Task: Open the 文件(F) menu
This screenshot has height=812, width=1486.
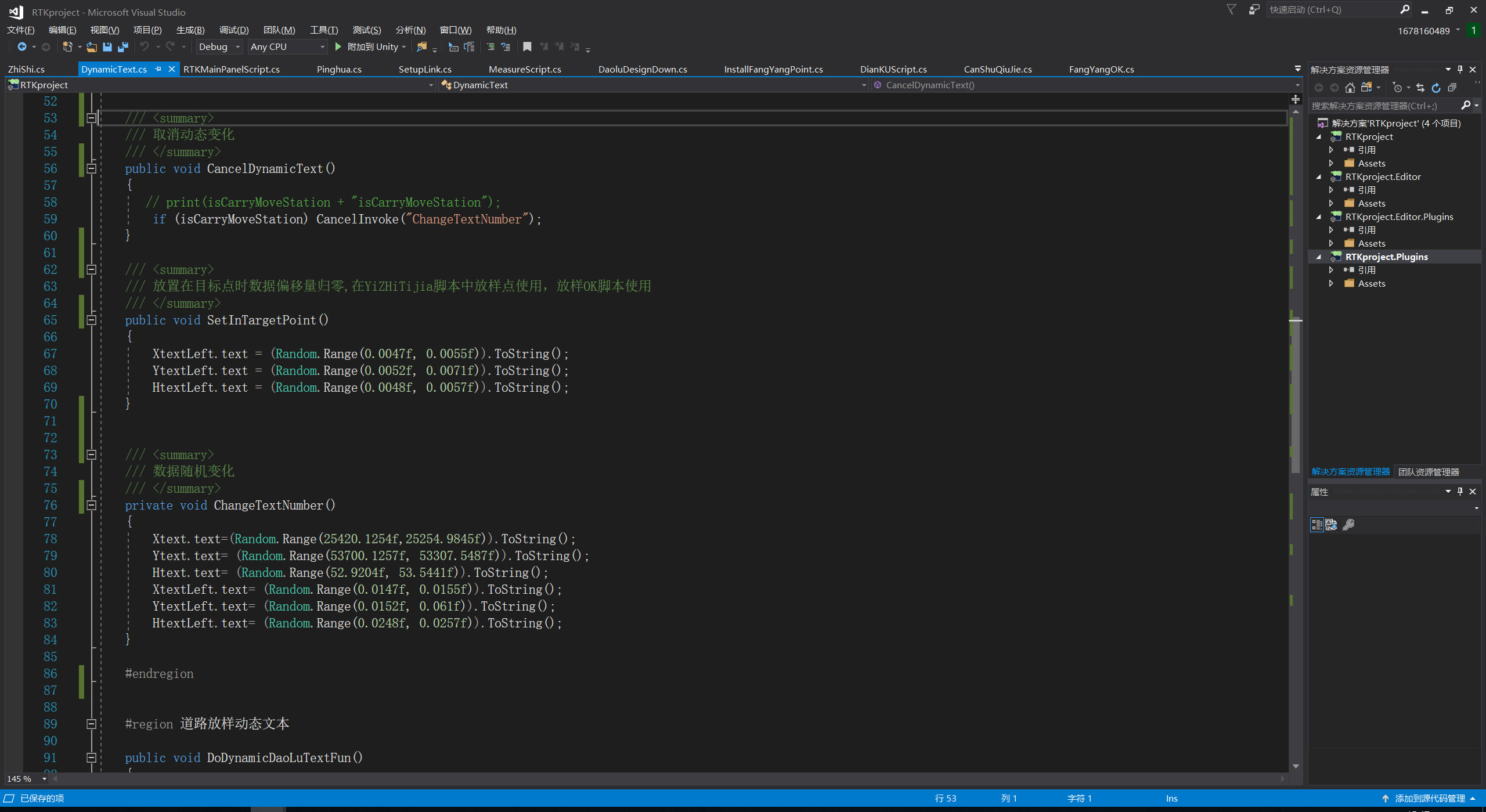Action: tap(20, 30)
